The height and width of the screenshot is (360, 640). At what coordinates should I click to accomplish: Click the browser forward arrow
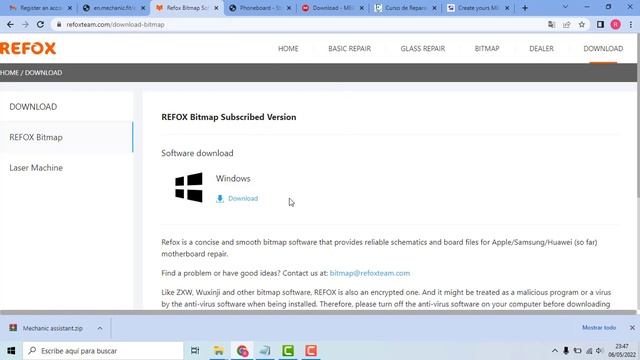pyautogui.click(x=25, y=24)
